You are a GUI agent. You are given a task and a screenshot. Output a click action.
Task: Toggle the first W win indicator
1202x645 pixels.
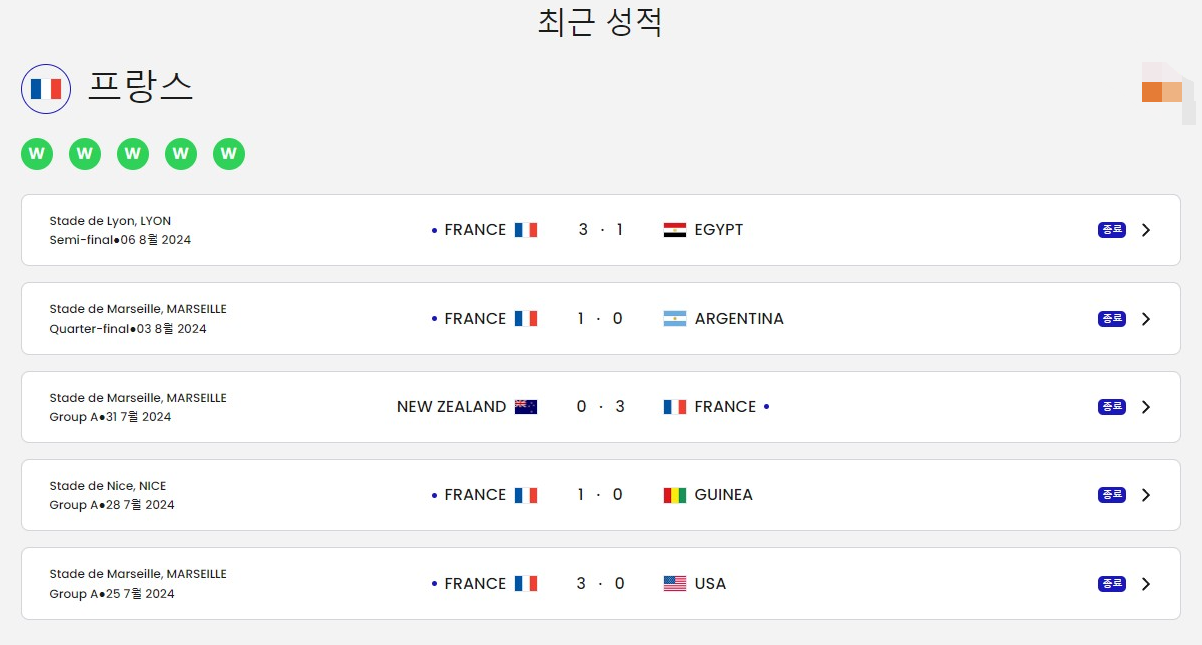click(x=37, y=154)
